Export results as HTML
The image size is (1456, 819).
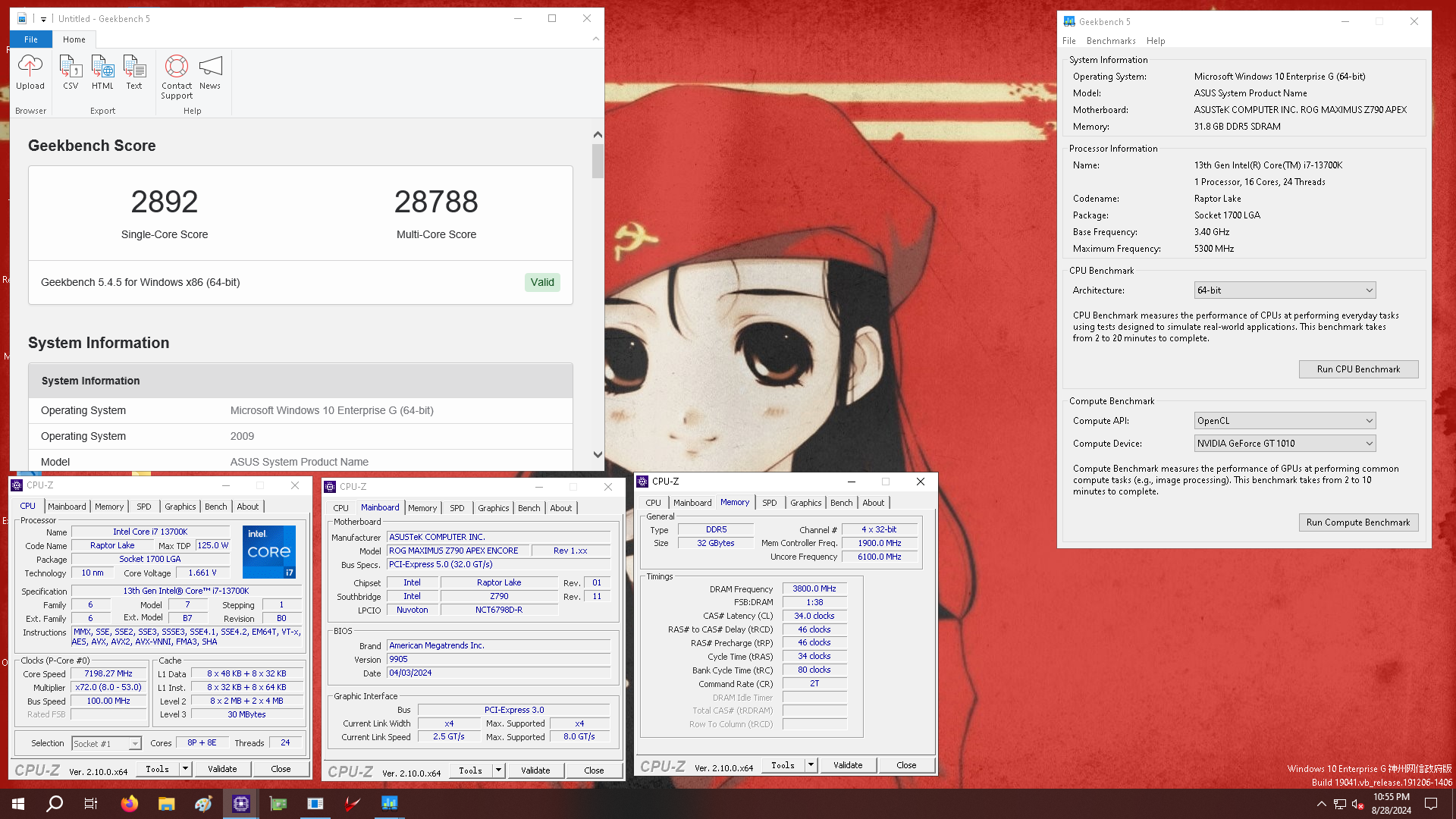coord(102,73)
